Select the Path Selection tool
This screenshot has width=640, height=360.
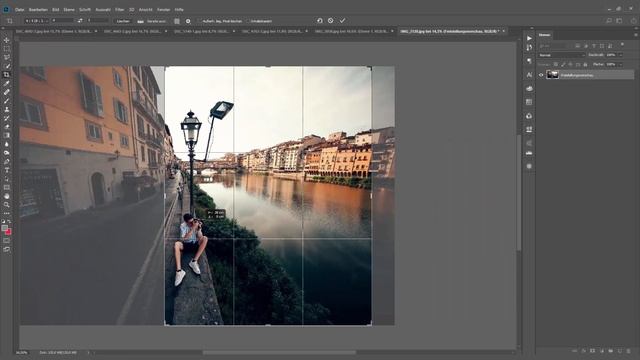(x=7, y=179)
